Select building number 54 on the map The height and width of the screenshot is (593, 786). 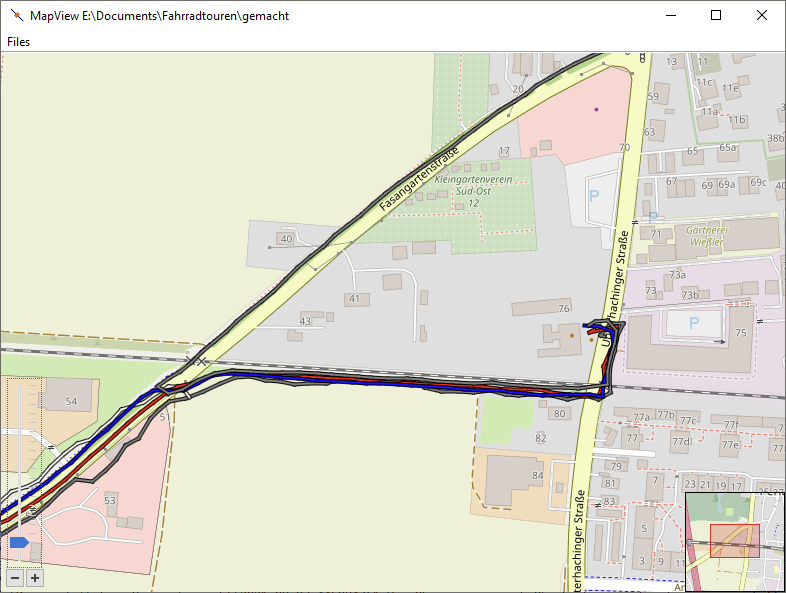pos(70,401)
